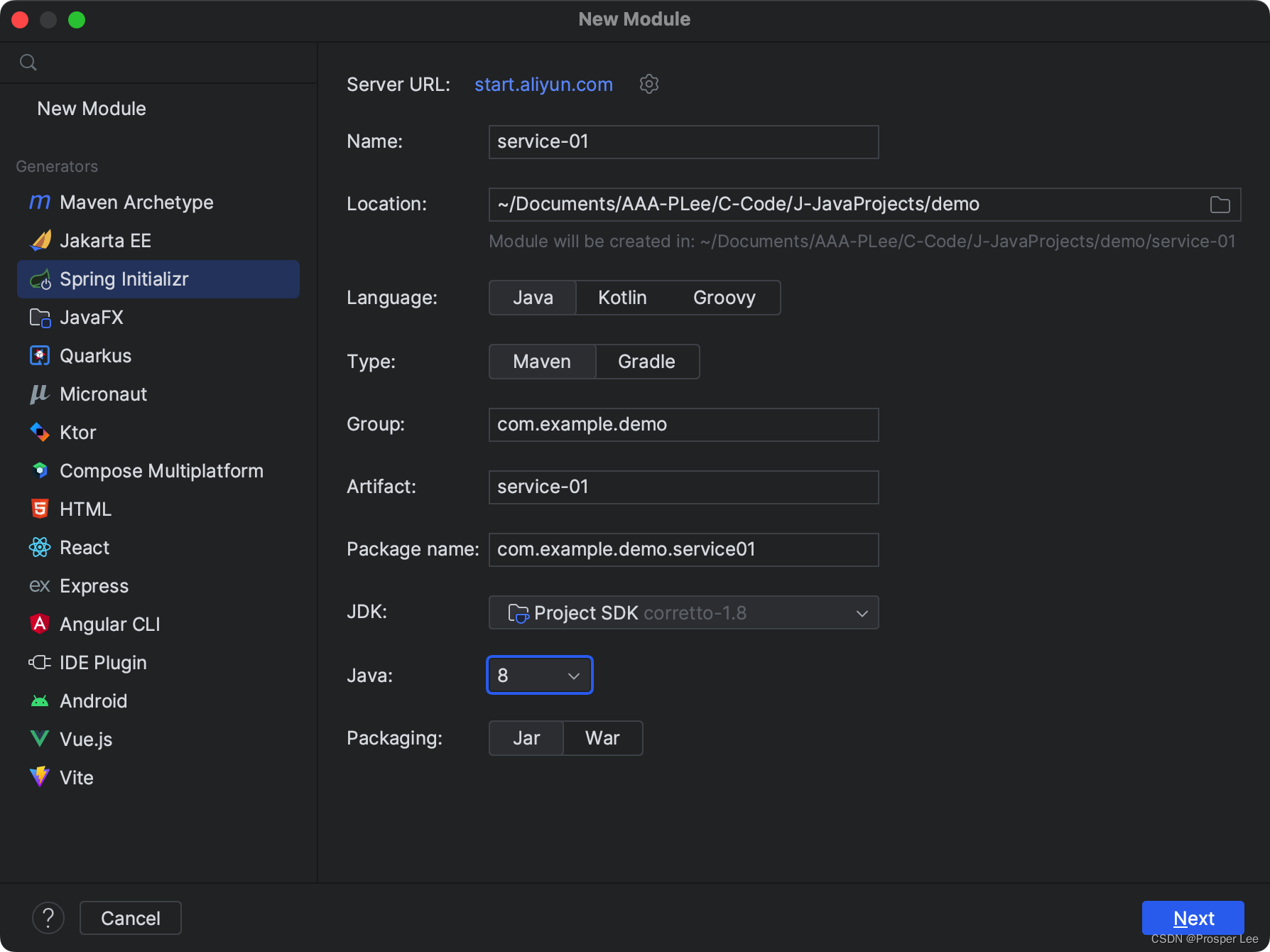Click the Package name field
The image size is (1270, 952).
[x=683, y=550]
